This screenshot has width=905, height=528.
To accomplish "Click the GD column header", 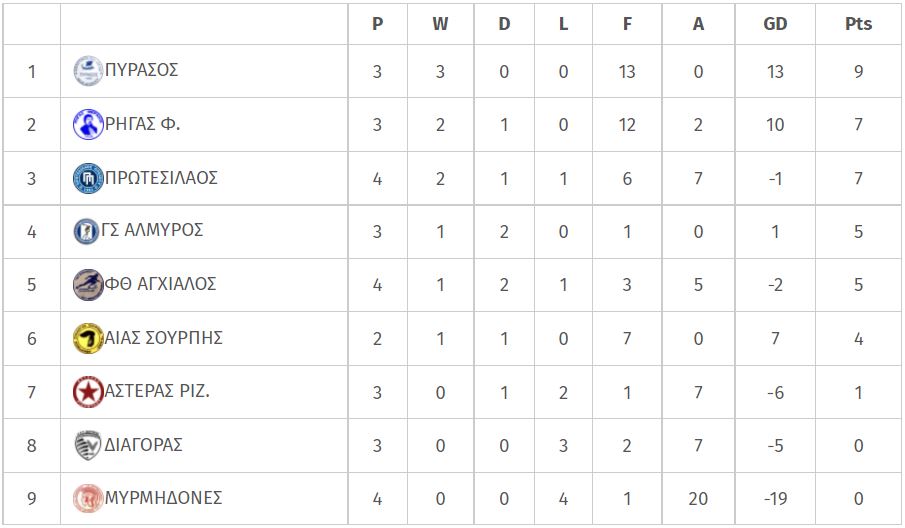I will (775, 24).
